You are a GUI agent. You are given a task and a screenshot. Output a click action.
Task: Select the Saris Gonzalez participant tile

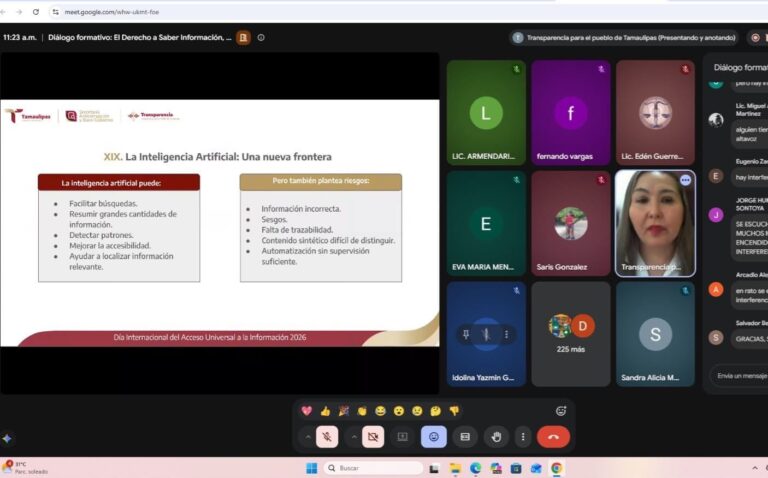571,223
